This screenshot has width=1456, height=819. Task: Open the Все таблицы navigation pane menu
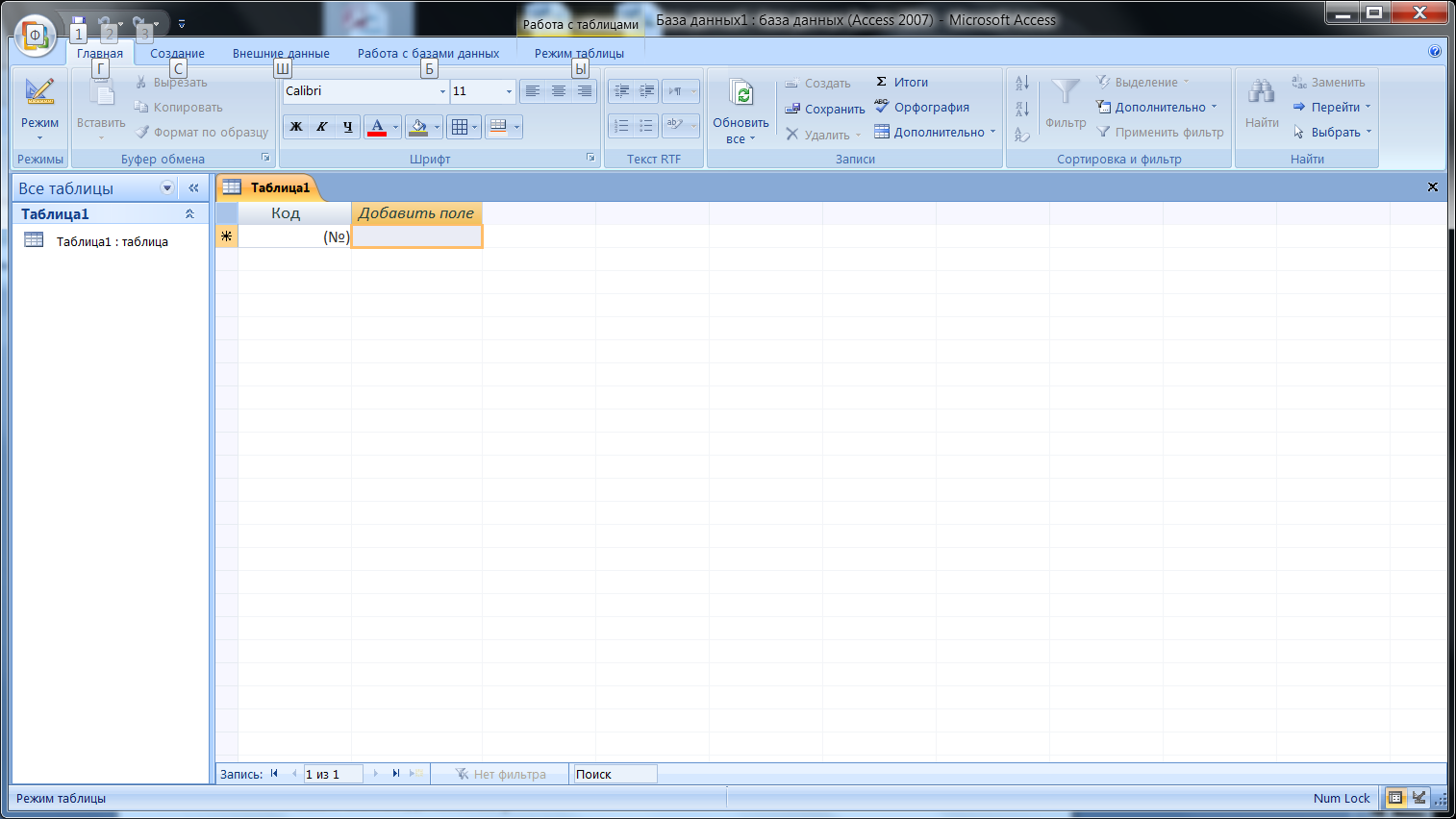pyautogui.click(x=167, y=188)
